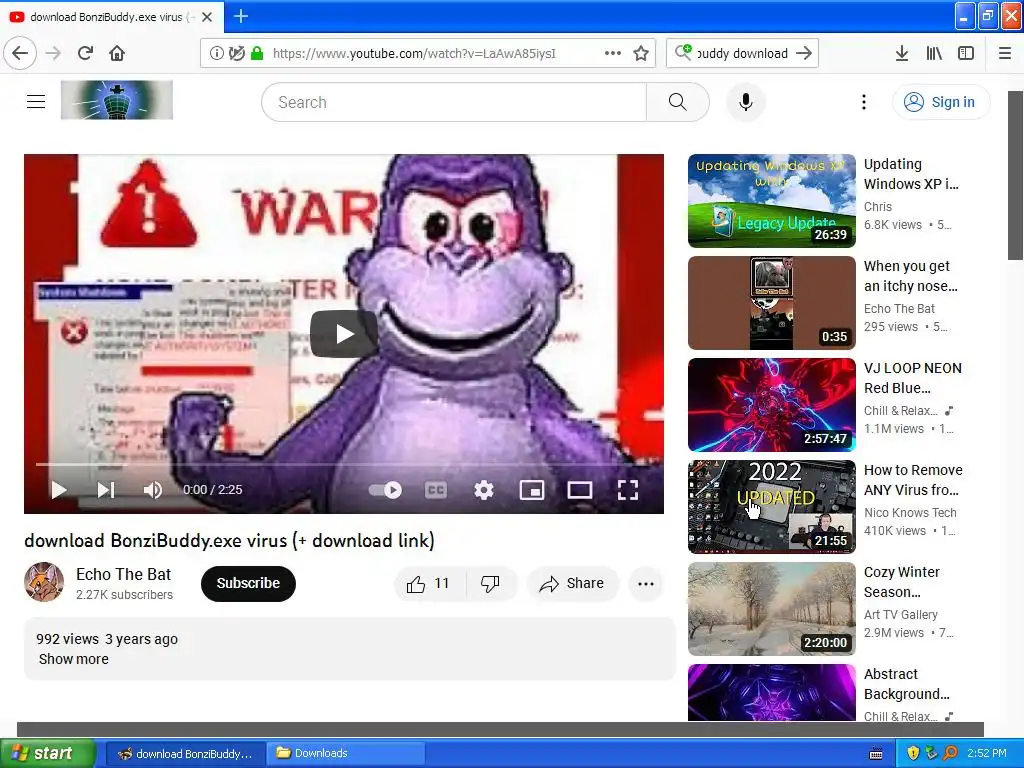Click the 992 views text

click(67, 639)
